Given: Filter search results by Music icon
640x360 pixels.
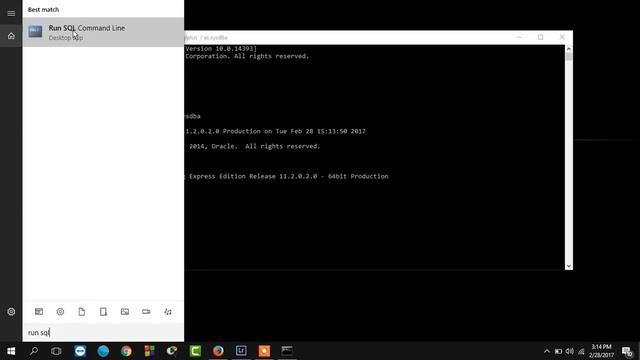Looking at the screenshot, I should point(168,312).
